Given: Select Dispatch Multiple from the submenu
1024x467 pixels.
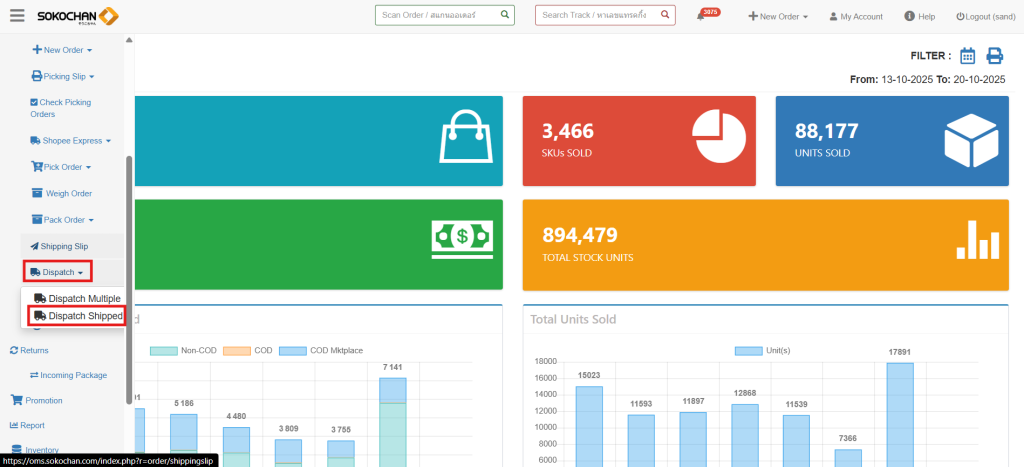Looking at the screenshot, I should click(x=77, y=298).
